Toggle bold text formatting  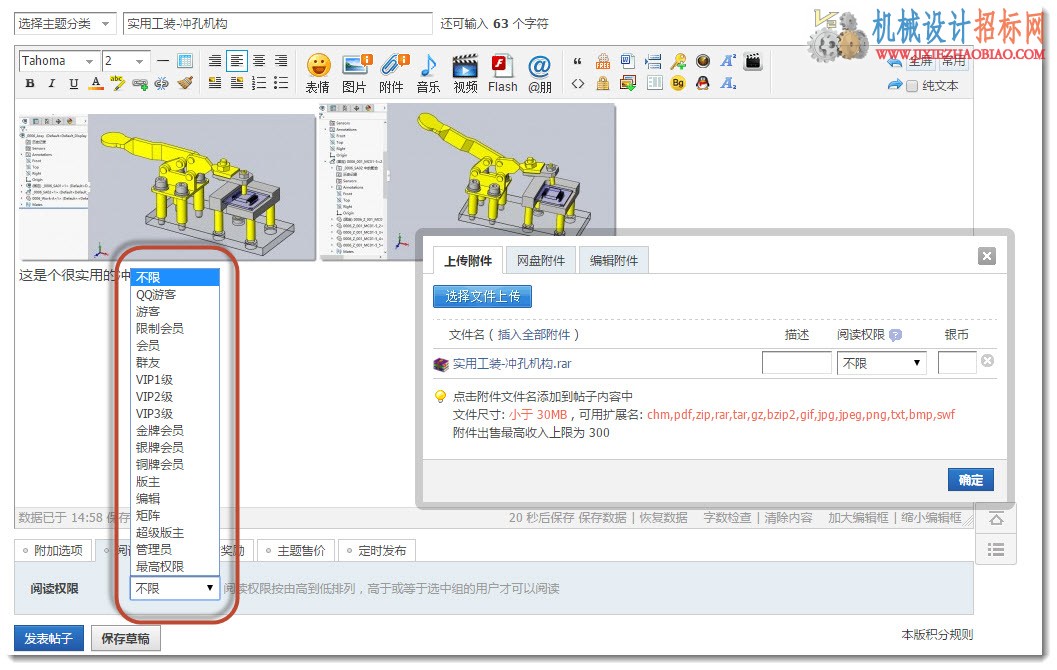[x=30, y=84]
